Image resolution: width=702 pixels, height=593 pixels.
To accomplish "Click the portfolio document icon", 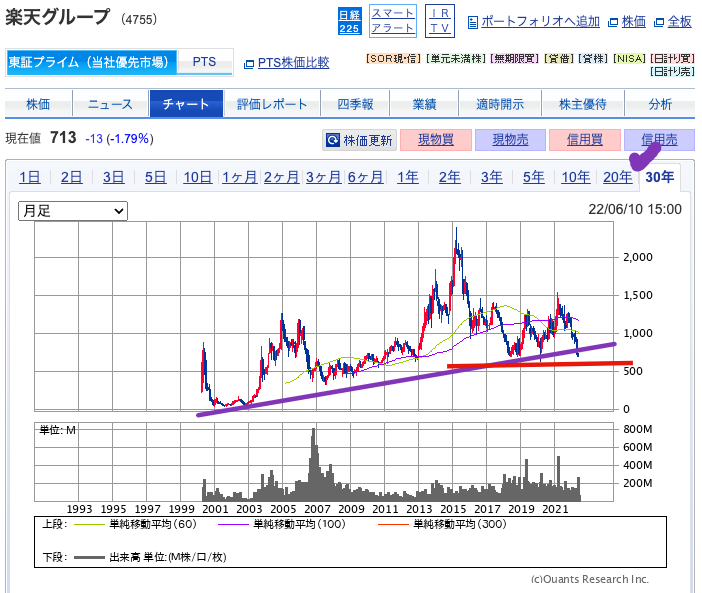I will [472, 22].
